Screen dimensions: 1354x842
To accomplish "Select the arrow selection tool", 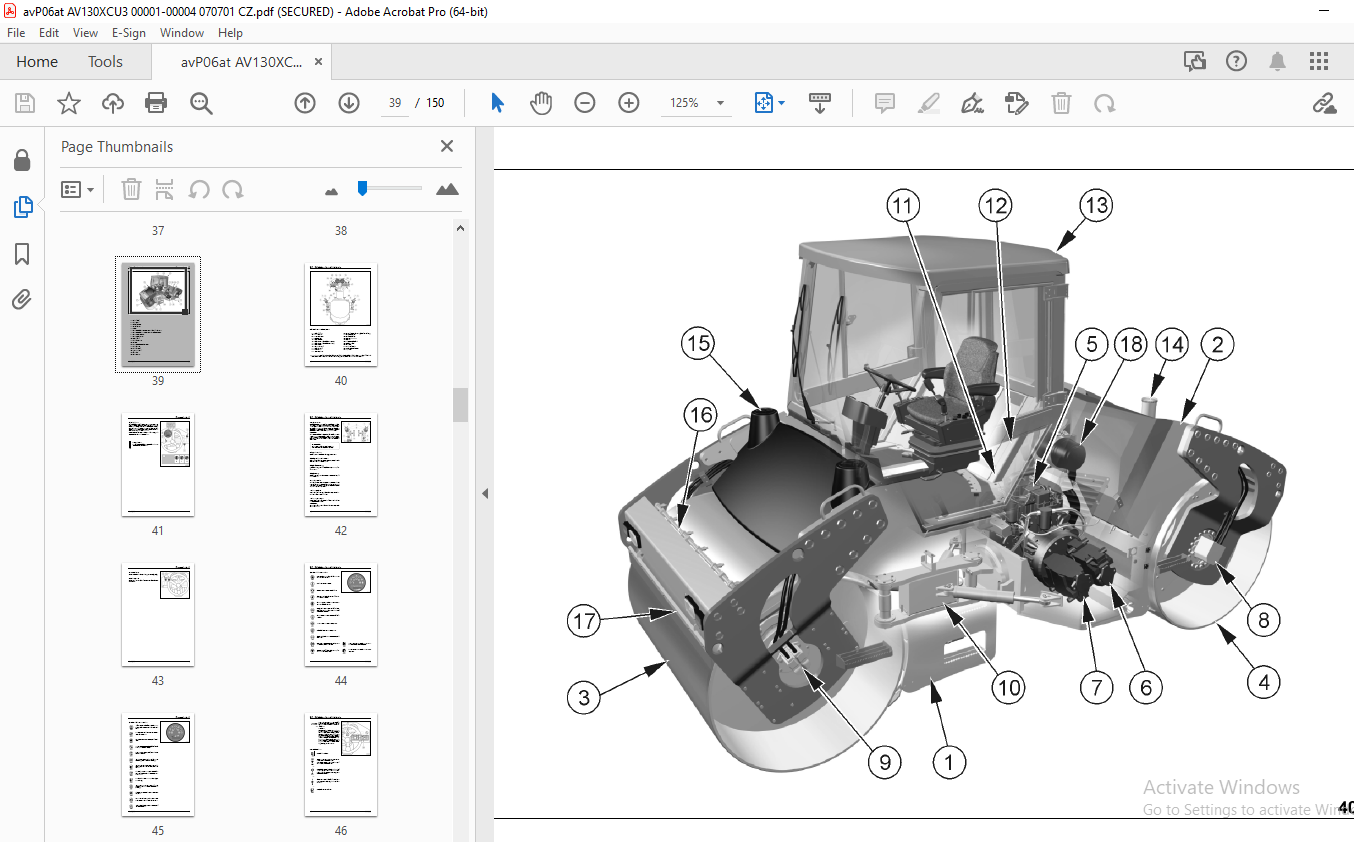I will (498, 103).
